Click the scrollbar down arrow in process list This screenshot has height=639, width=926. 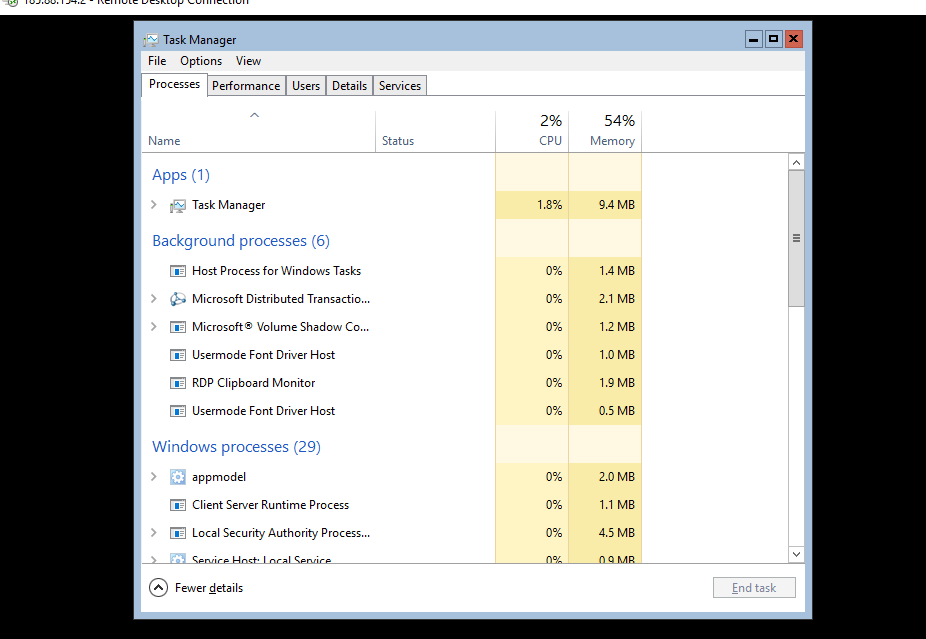tap(796, 554)
